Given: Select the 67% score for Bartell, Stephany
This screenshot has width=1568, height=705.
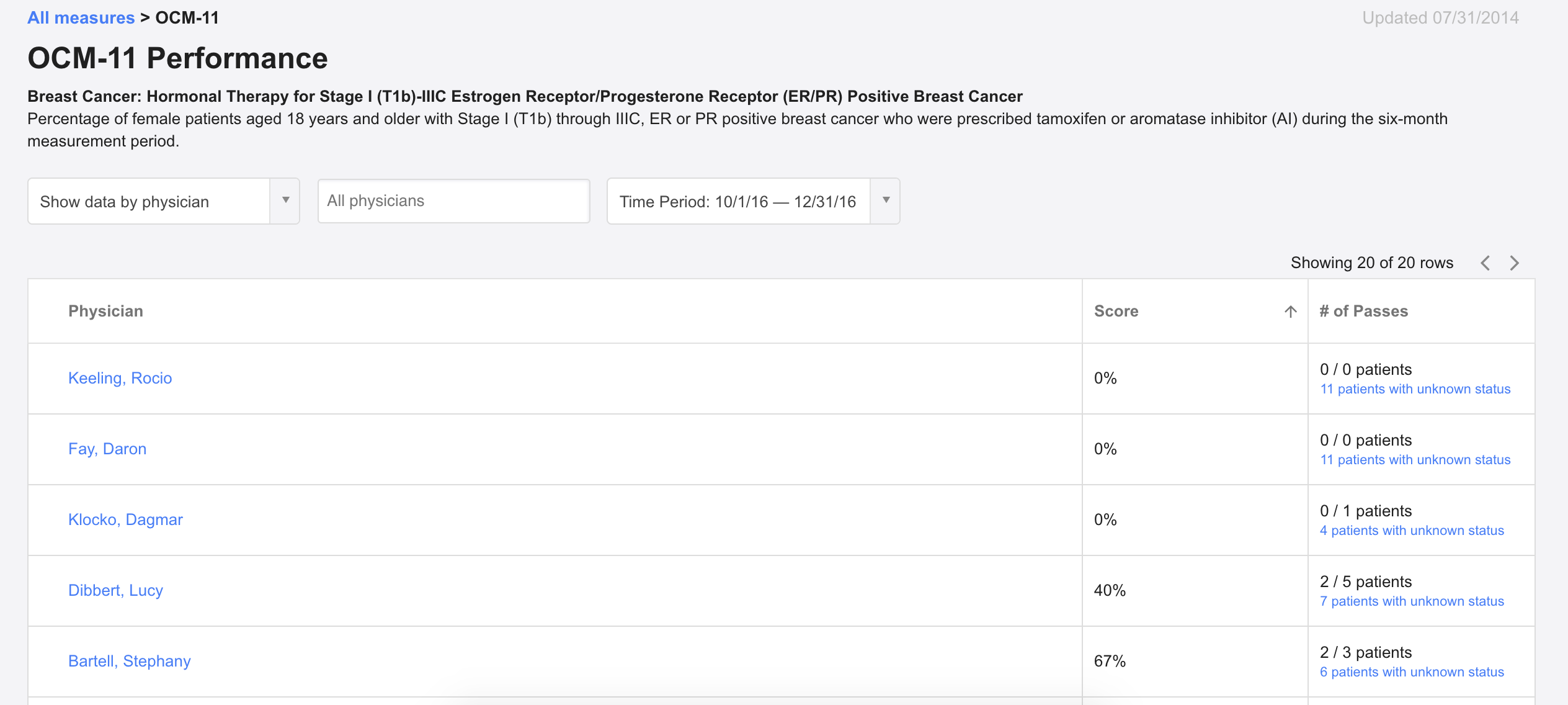Looking at the screenshot, I should click(1110, 661).
